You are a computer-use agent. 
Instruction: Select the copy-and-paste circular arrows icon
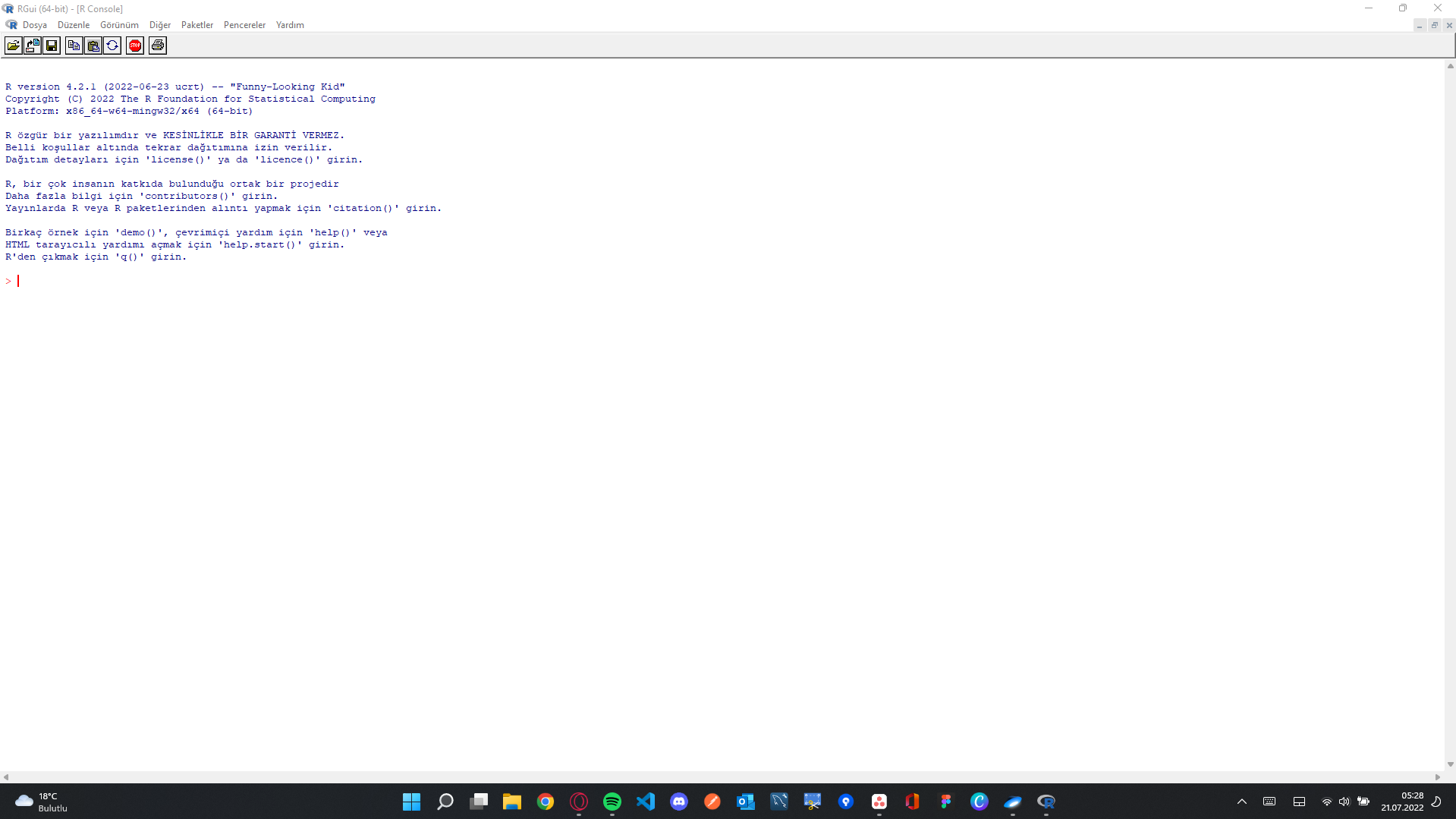coord(112,45)
